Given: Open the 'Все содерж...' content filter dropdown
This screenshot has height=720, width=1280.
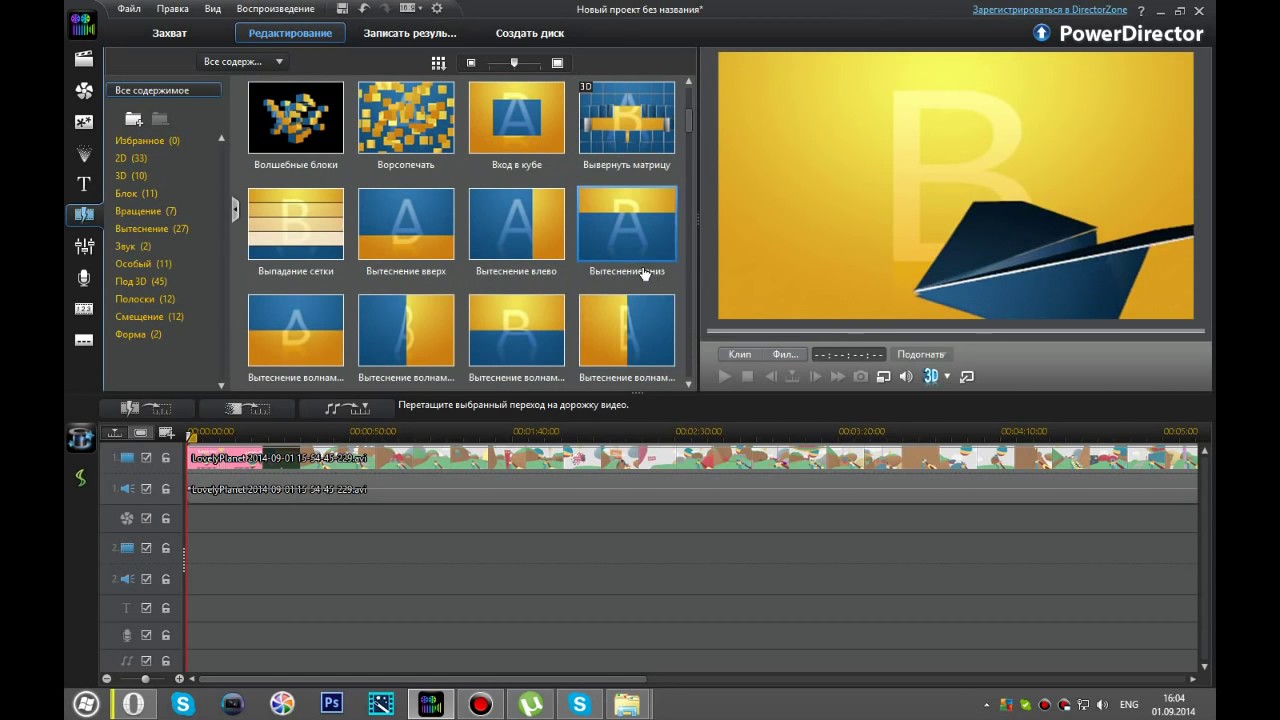Looking at the screenshot, I should pos(243,62).
